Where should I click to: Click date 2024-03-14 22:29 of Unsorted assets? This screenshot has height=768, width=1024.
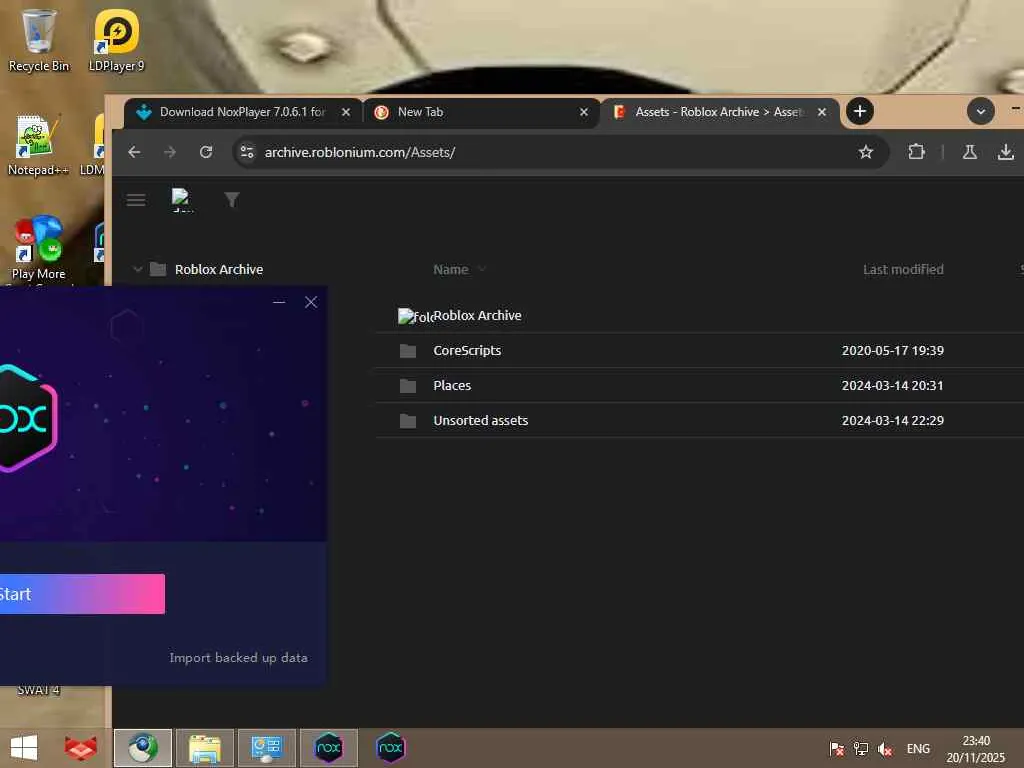pos(892,421)
